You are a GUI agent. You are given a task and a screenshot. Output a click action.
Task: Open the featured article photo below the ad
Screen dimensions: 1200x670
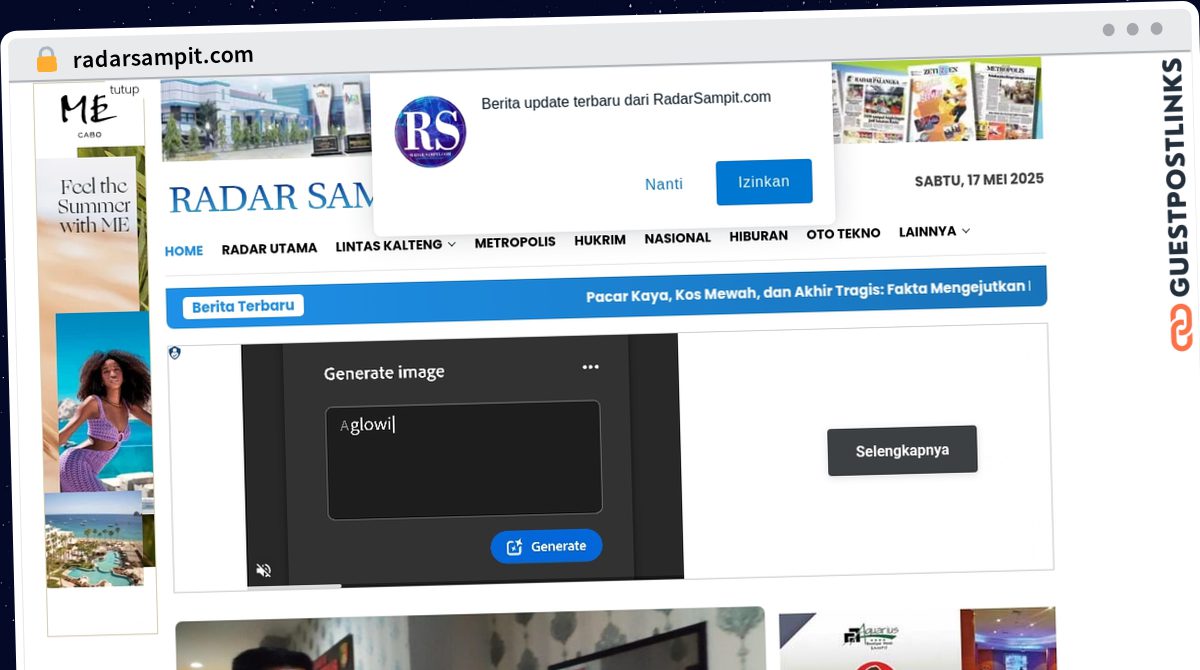[470, 638]
